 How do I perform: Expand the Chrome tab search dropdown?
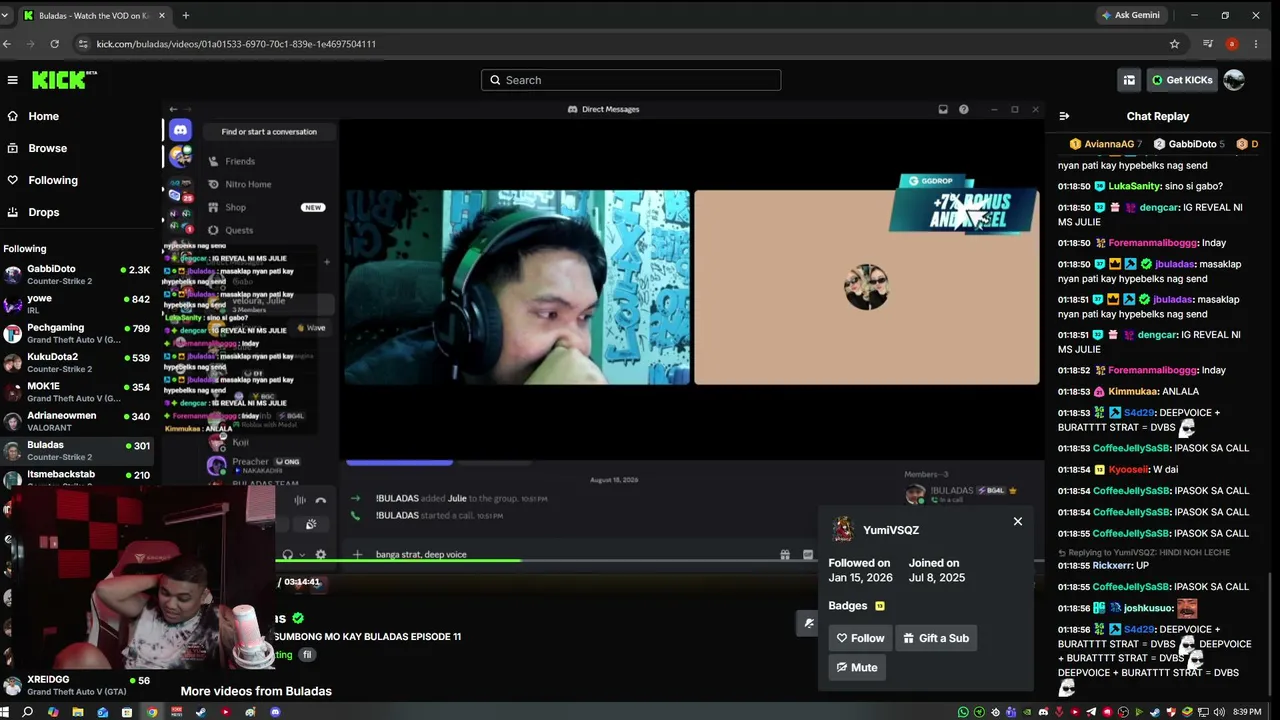click(6, 15)
